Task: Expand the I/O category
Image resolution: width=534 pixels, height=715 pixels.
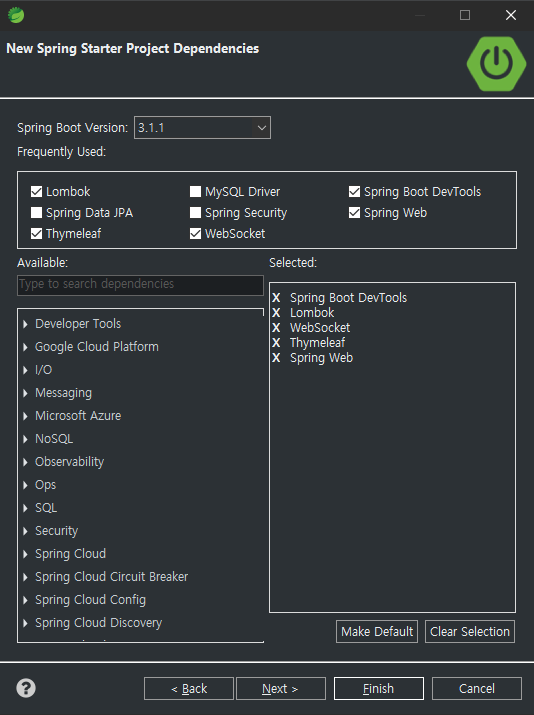Action: [26, 370]
